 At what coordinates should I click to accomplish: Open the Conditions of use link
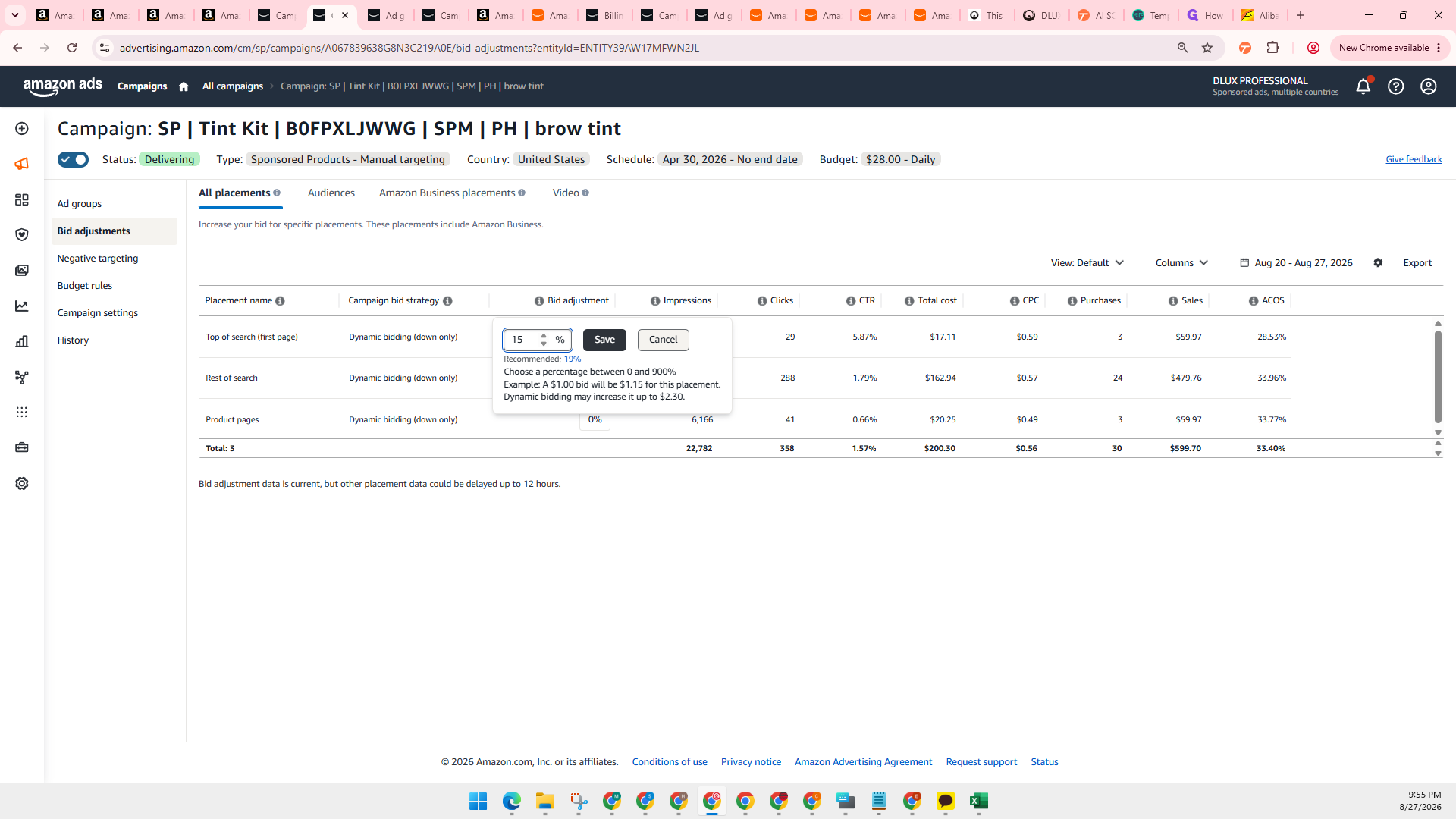point(670,762)
